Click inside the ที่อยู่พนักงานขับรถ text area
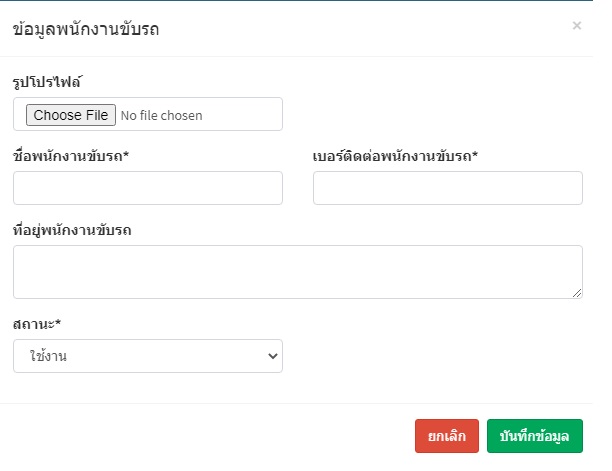The image size is (612, 471). [298, 272]
